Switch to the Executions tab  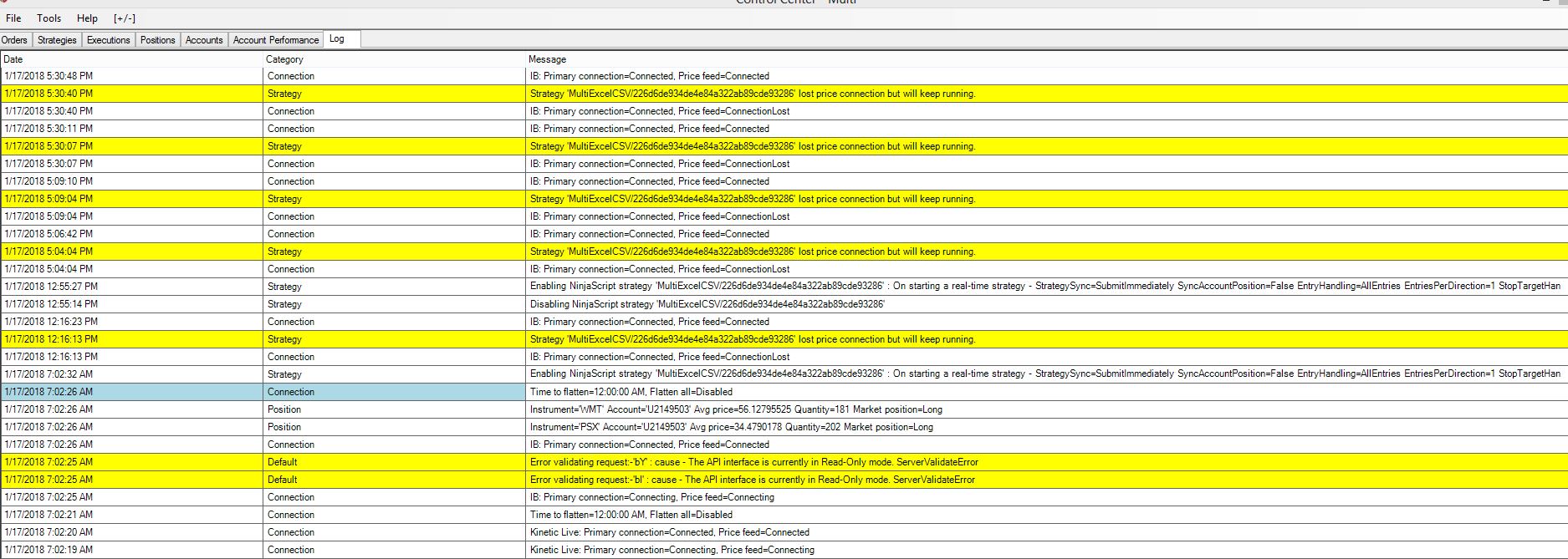pos(109,40)
